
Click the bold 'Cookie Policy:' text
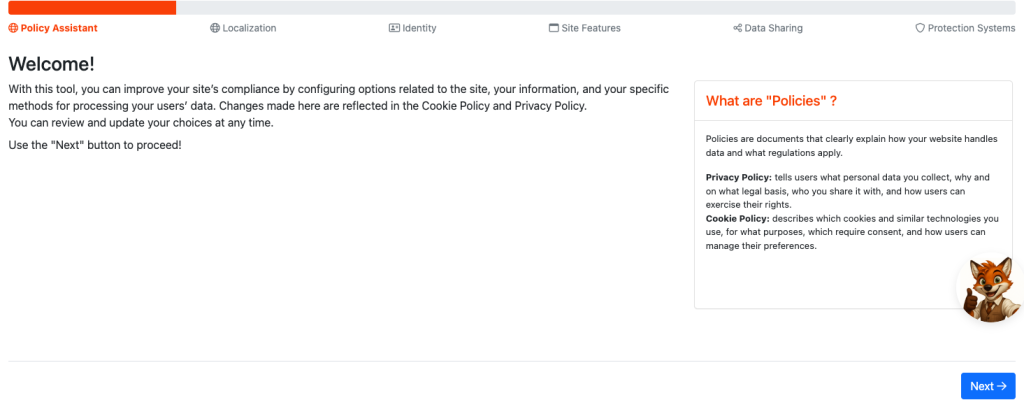(x=737, y=218)
